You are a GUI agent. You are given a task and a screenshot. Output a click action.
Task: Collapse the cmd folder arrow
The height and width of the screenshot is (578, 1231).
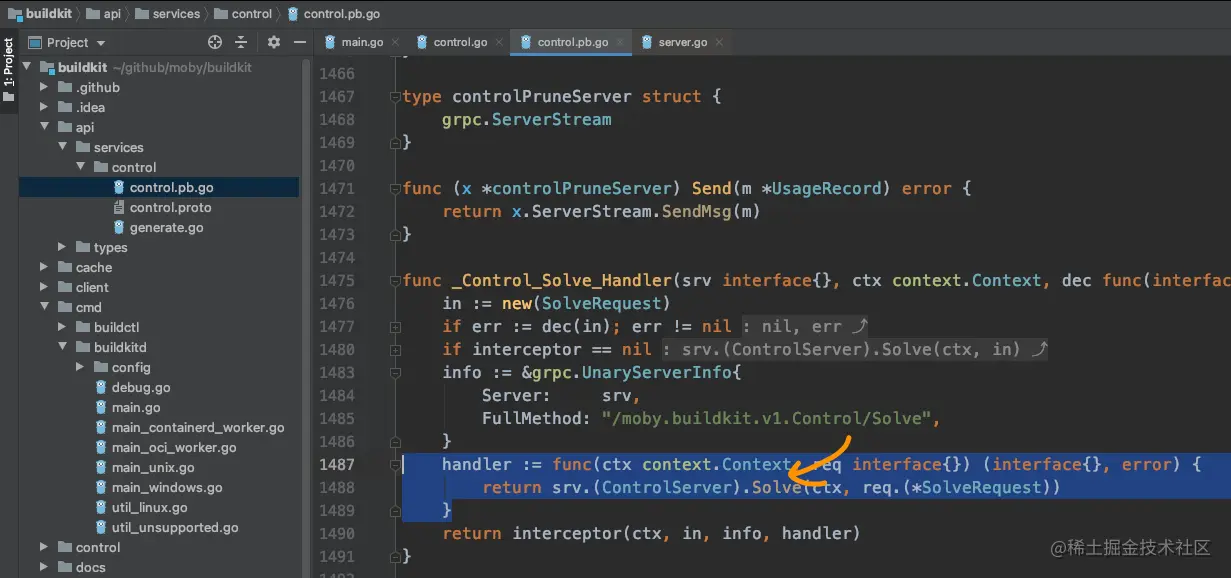coord(44,308)
